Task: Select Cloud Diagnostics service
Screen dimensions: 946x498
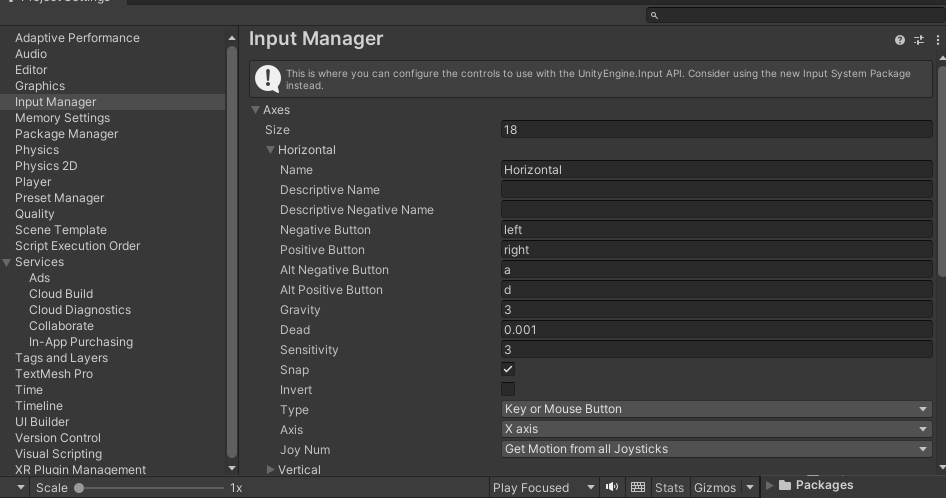Action: [x=80, y=310]
